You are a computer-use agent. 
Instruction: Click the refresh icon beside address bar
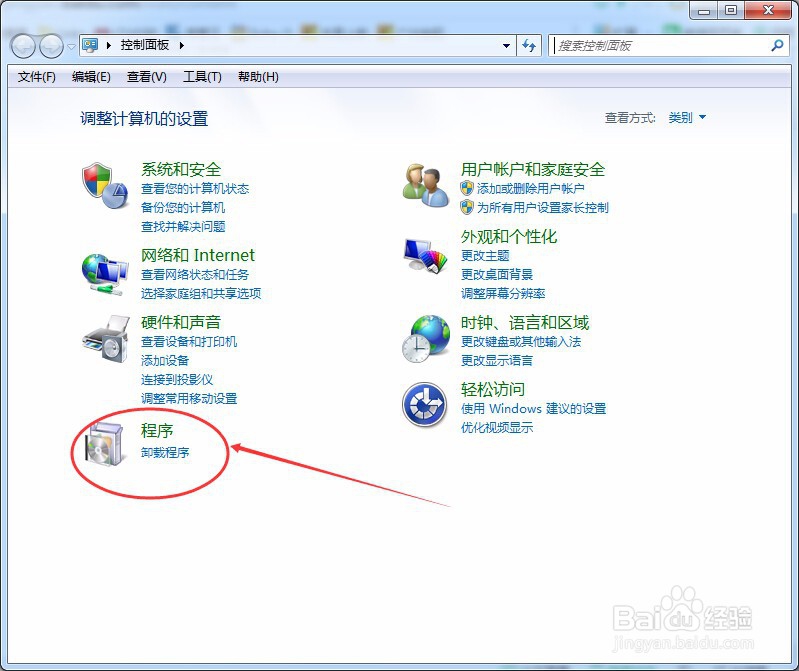(x=529, y=46)
